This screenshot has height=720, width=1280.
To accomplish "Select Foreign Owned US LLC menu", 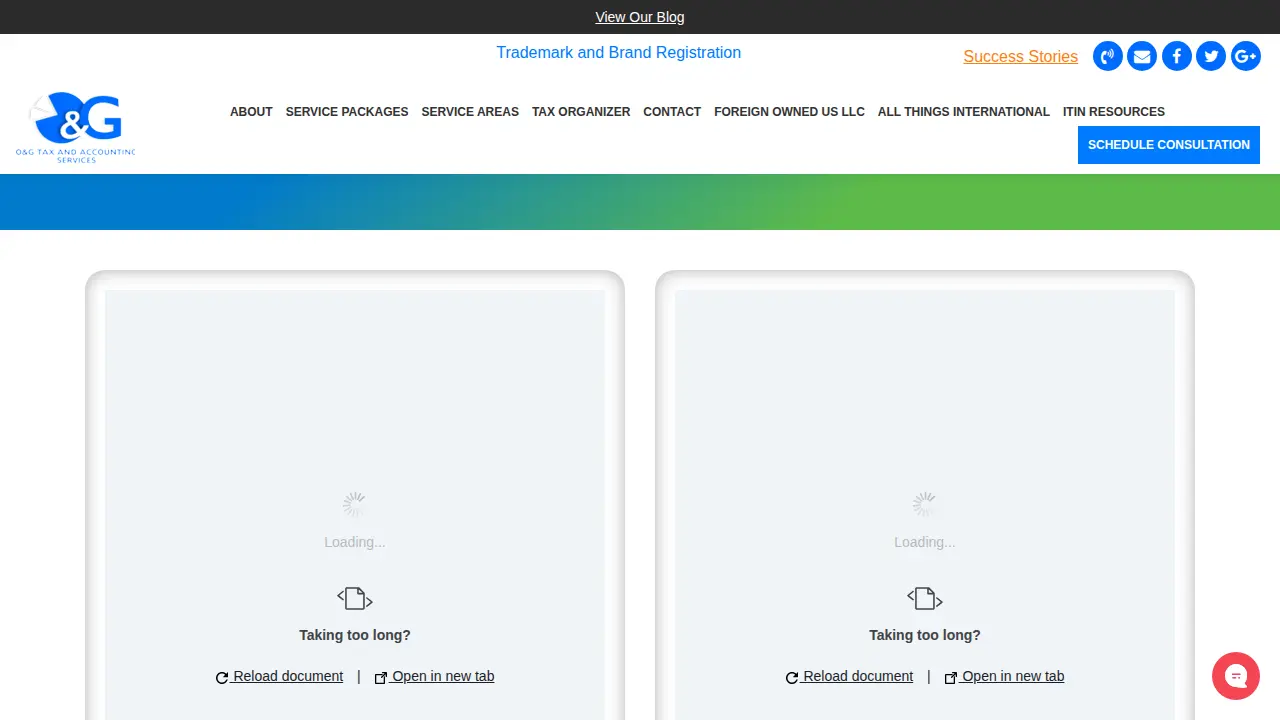I will tap(789, 112).
